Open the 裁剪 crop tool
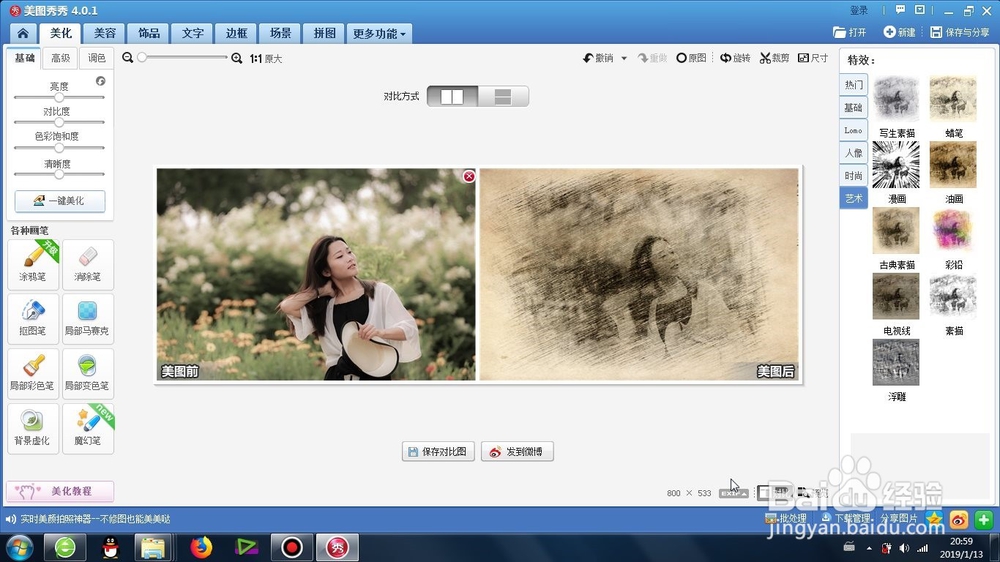1000x562 pixels. 774,58
